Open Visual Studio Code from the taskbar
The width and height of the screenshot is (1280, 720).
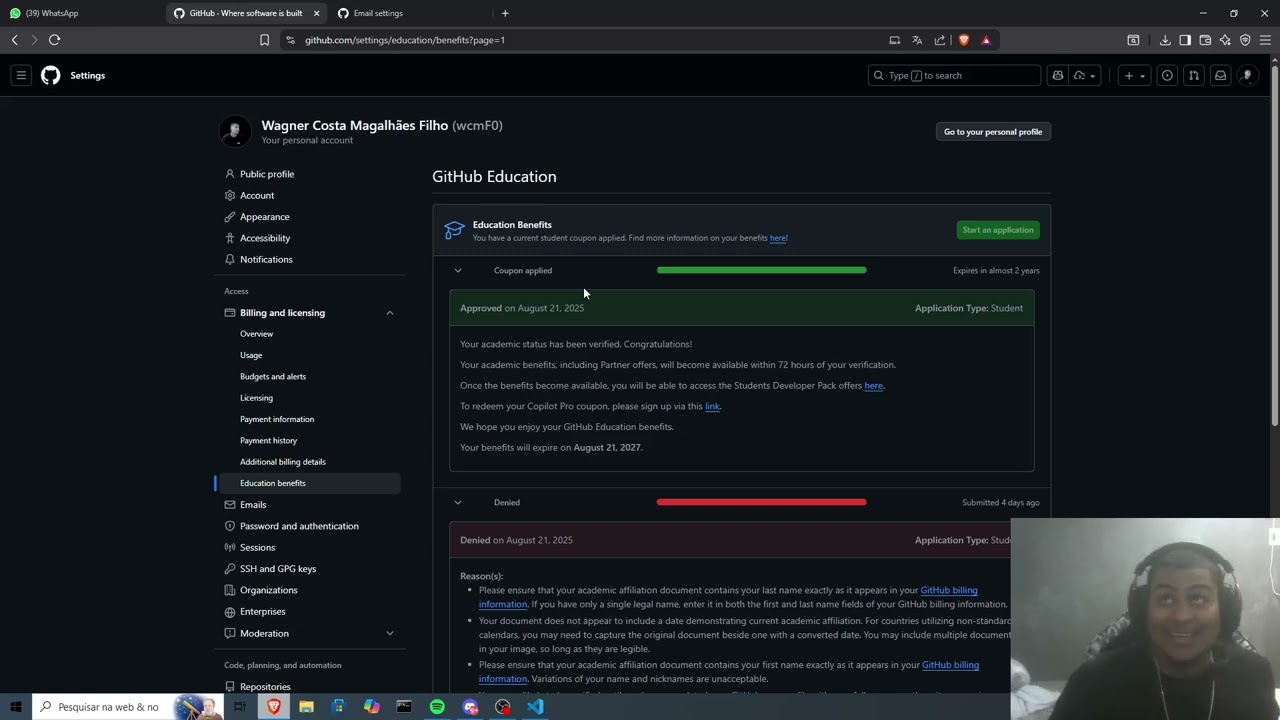(x=535, y=707)
